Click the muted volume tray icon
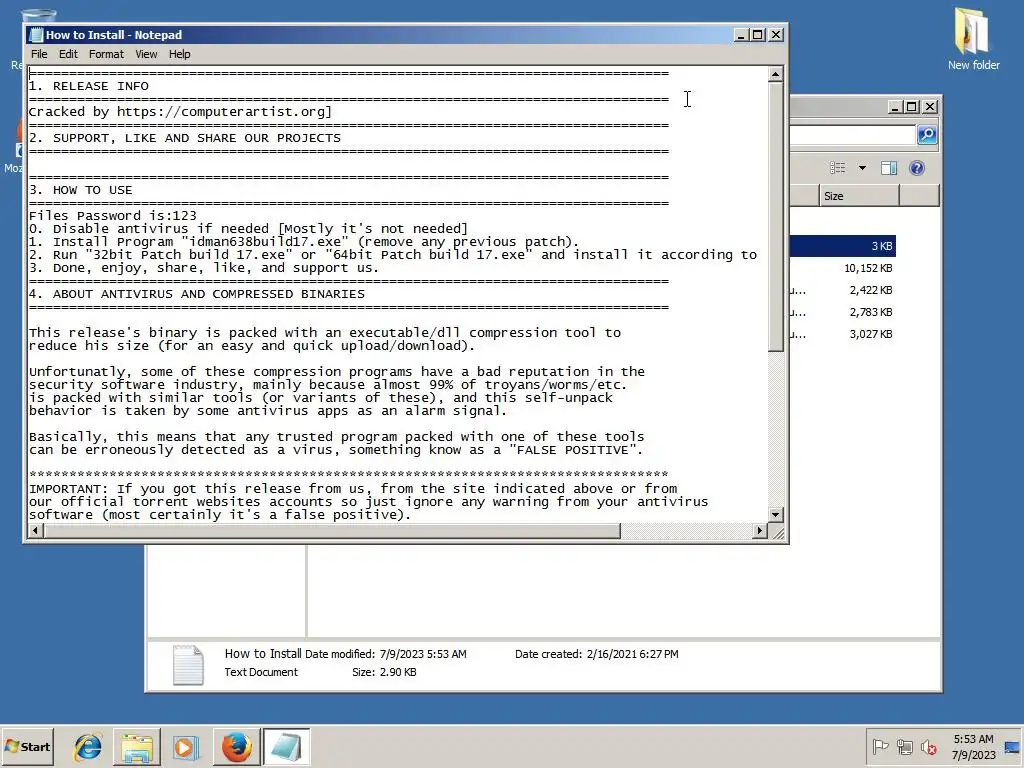This screenshot has height=768, width=1024. [928, 746]
